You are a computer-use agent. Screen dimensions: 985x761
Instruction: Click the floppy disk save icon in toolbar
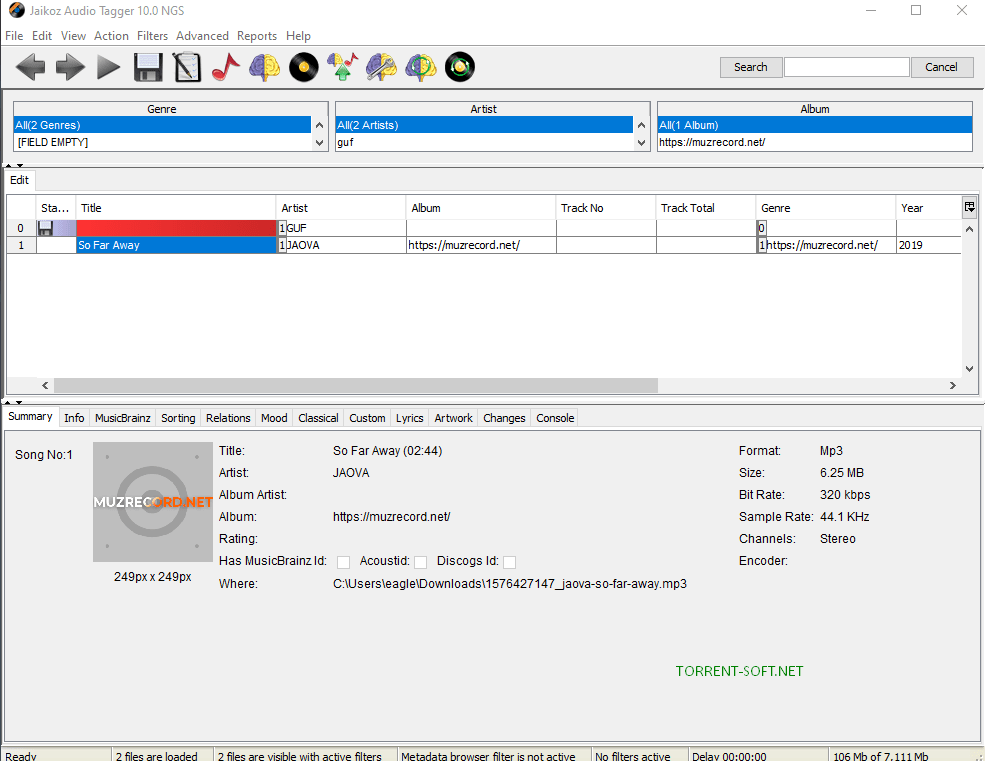pyautogui.click(x=148, y=67)
